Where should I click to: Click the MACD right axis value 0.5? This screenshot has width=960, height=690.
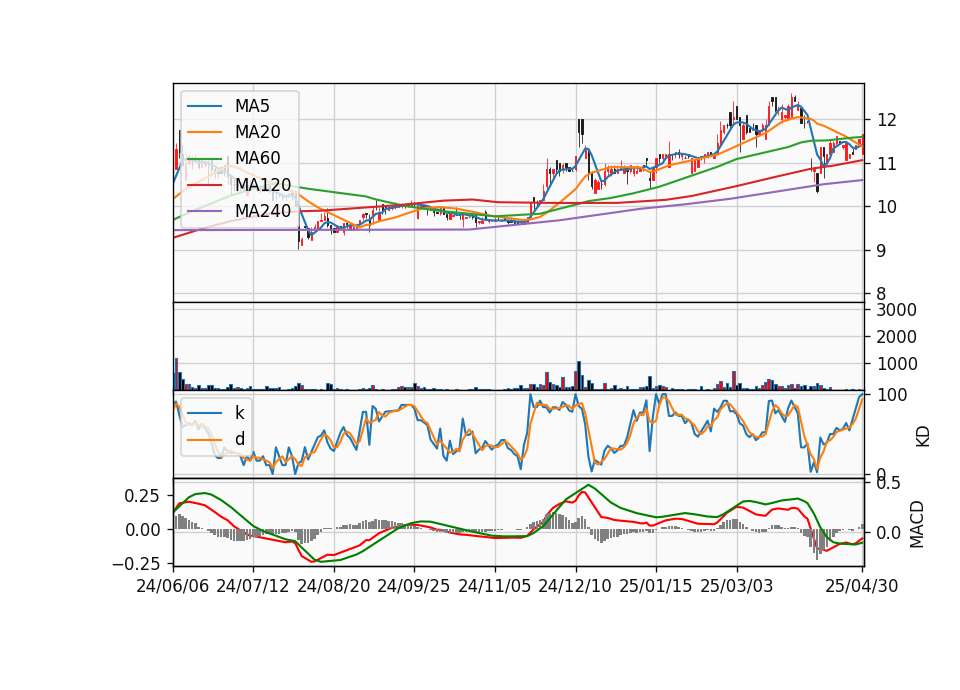coord(888,484)
